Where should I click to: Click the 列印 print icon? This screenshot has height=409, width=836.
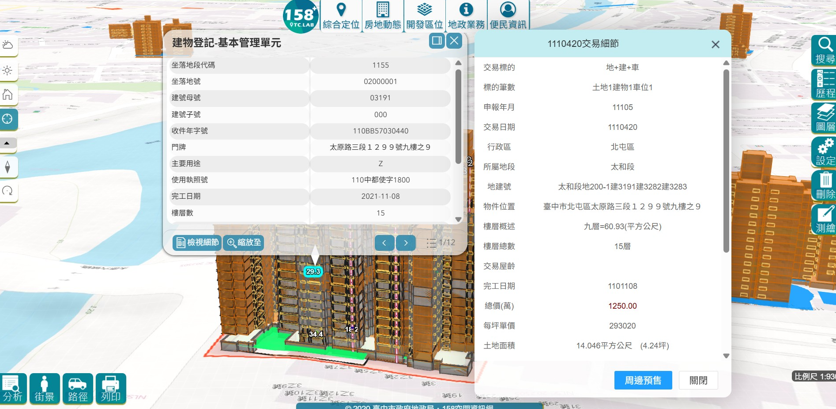[x=110, y=388]
